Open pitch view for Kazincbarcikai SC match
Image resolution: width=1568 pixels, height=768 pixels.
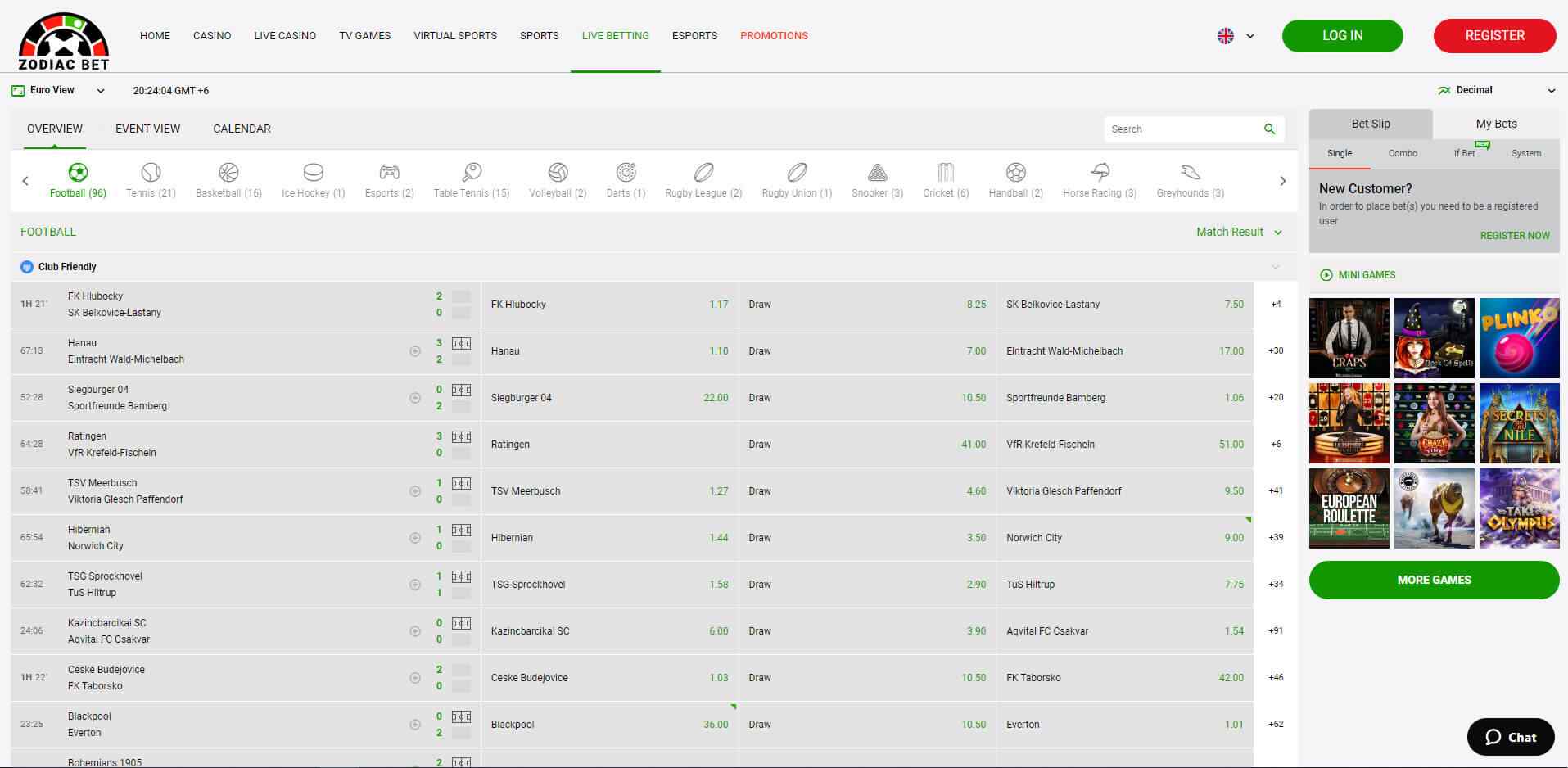[x=461, y=624]
